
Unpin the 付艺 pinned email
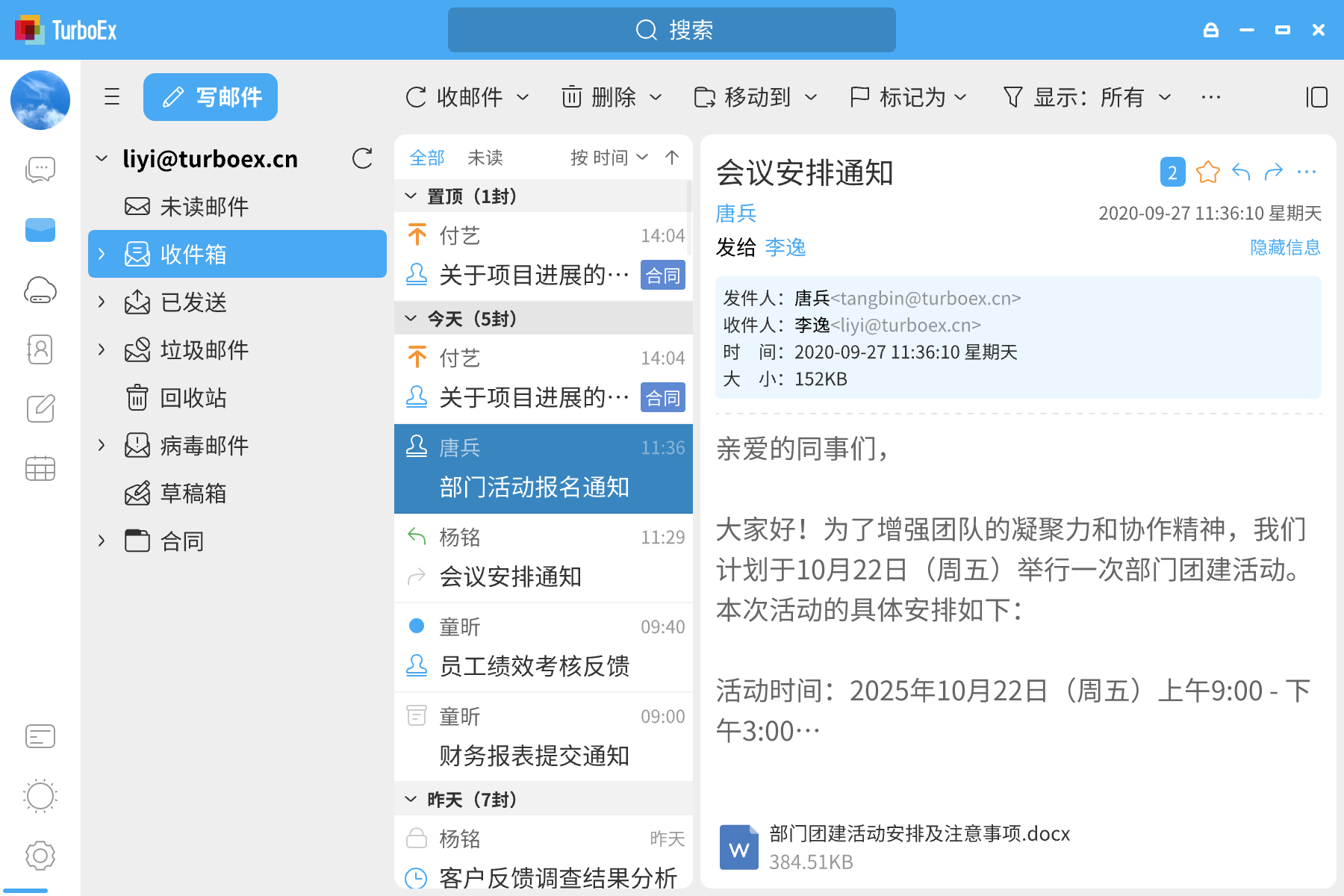pyautogui.click(x=418, y=235)
